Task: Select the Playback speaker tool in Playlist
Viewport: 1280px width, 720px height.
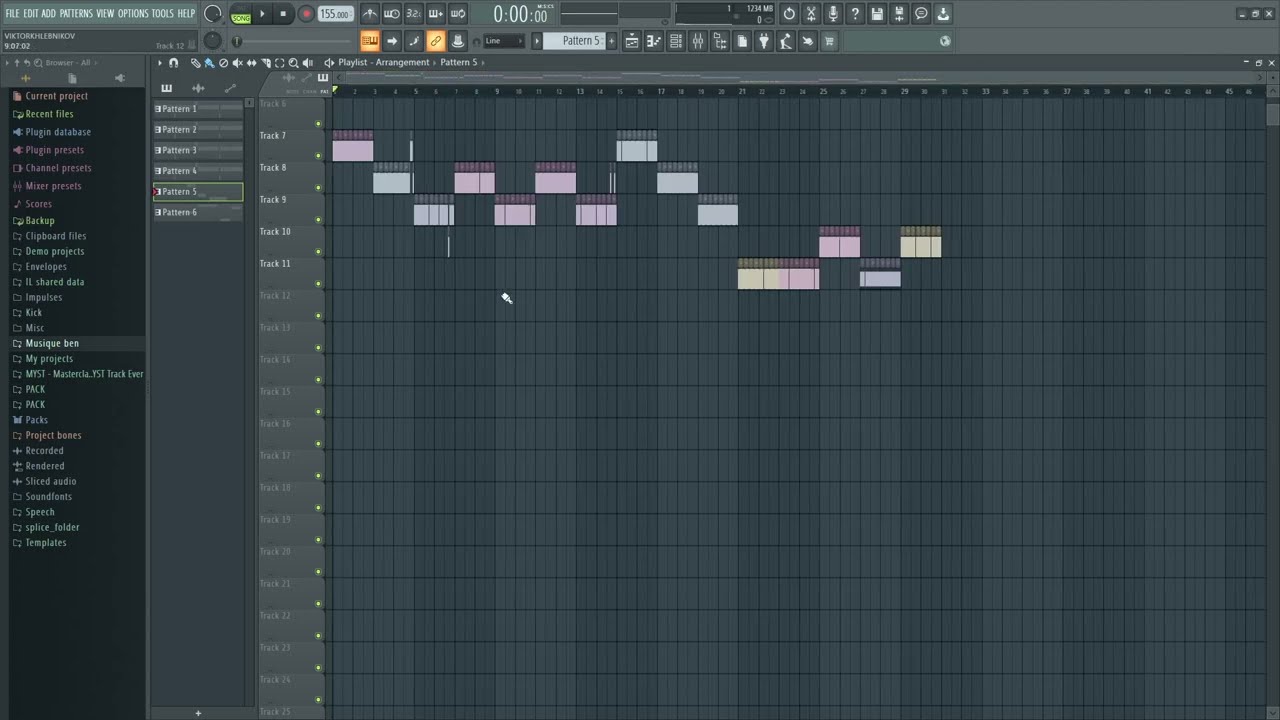Action: pyautogui.click(x=307, y=63)
